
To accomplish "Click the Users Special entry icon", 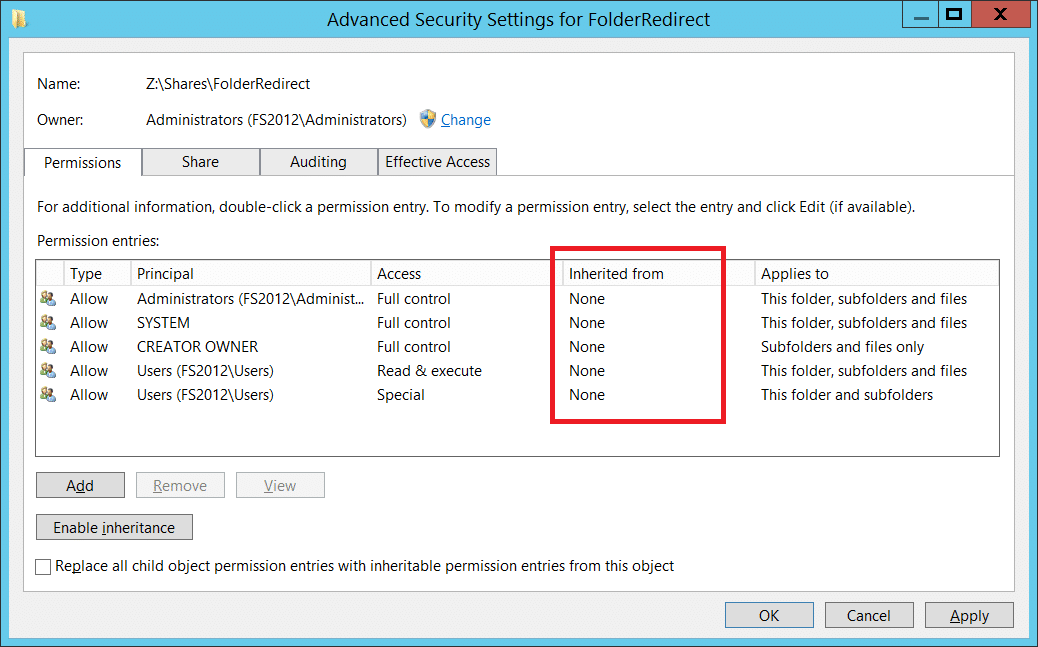I will click(x=48, y=394).
